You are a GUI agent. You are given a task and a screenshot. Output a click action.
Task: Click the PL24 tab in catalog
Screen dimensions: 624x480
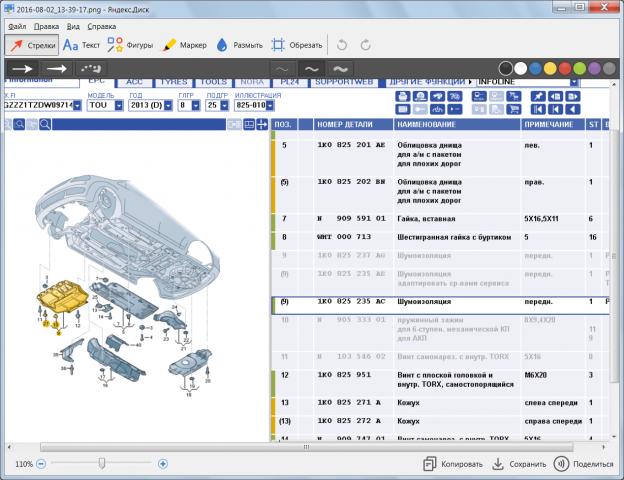coord(290,82)
